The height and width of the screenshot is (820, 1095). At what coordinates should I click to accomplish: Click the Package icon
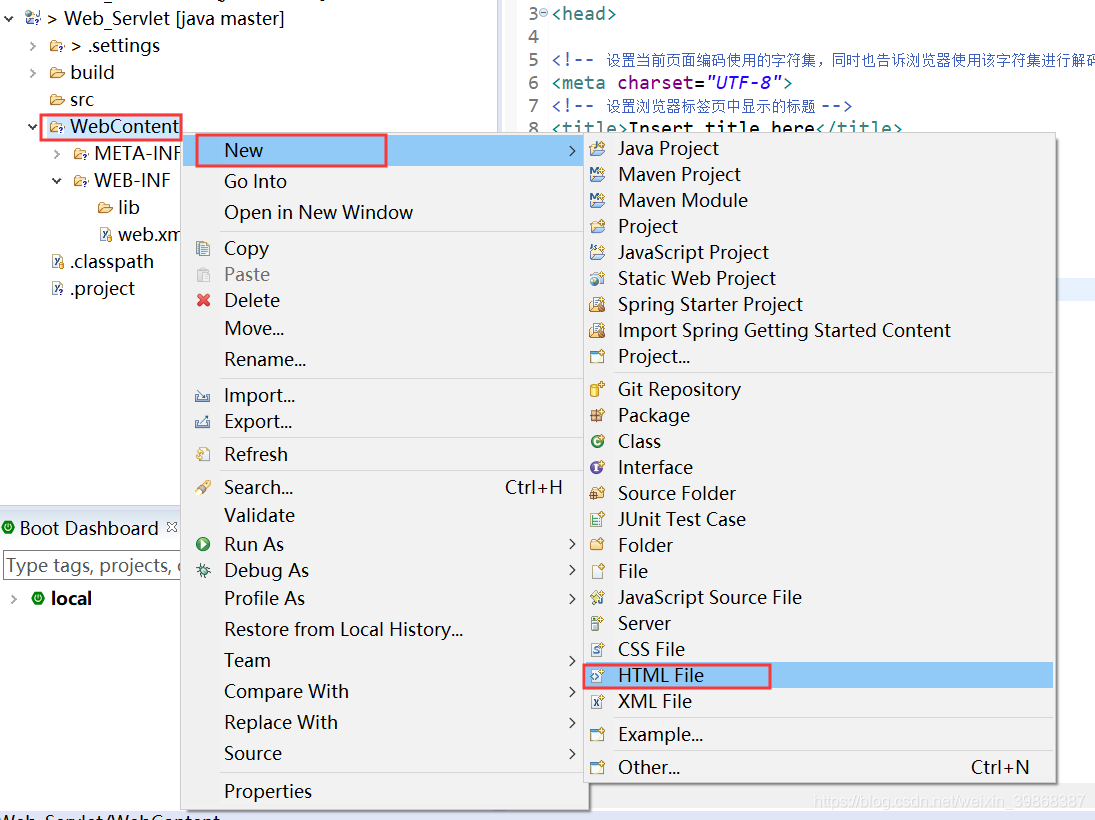[598, 416]
